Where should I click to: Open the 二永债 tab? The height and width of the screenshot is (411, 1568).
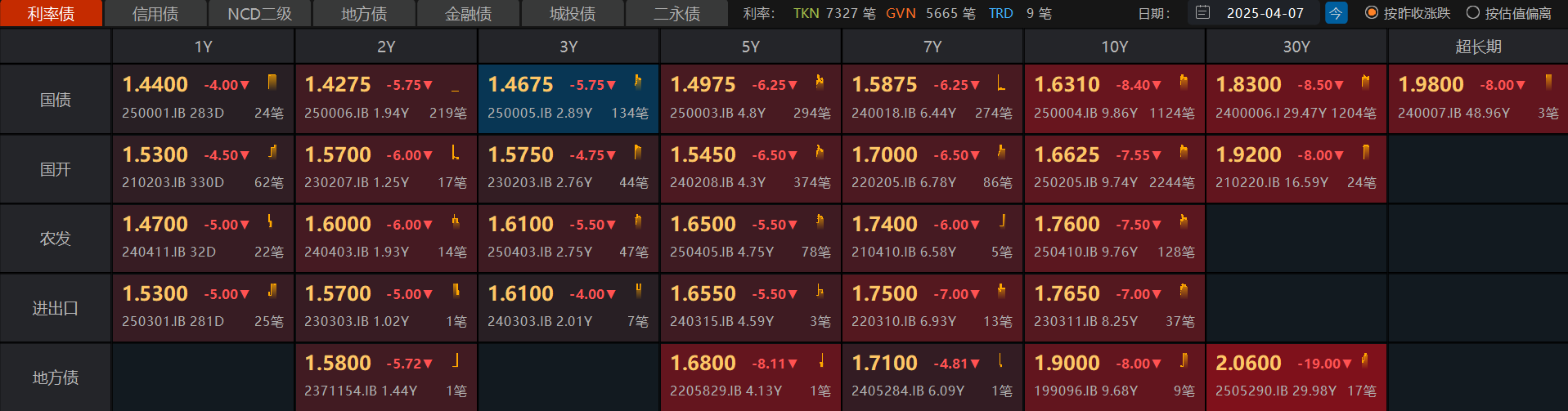click(676, 14)
